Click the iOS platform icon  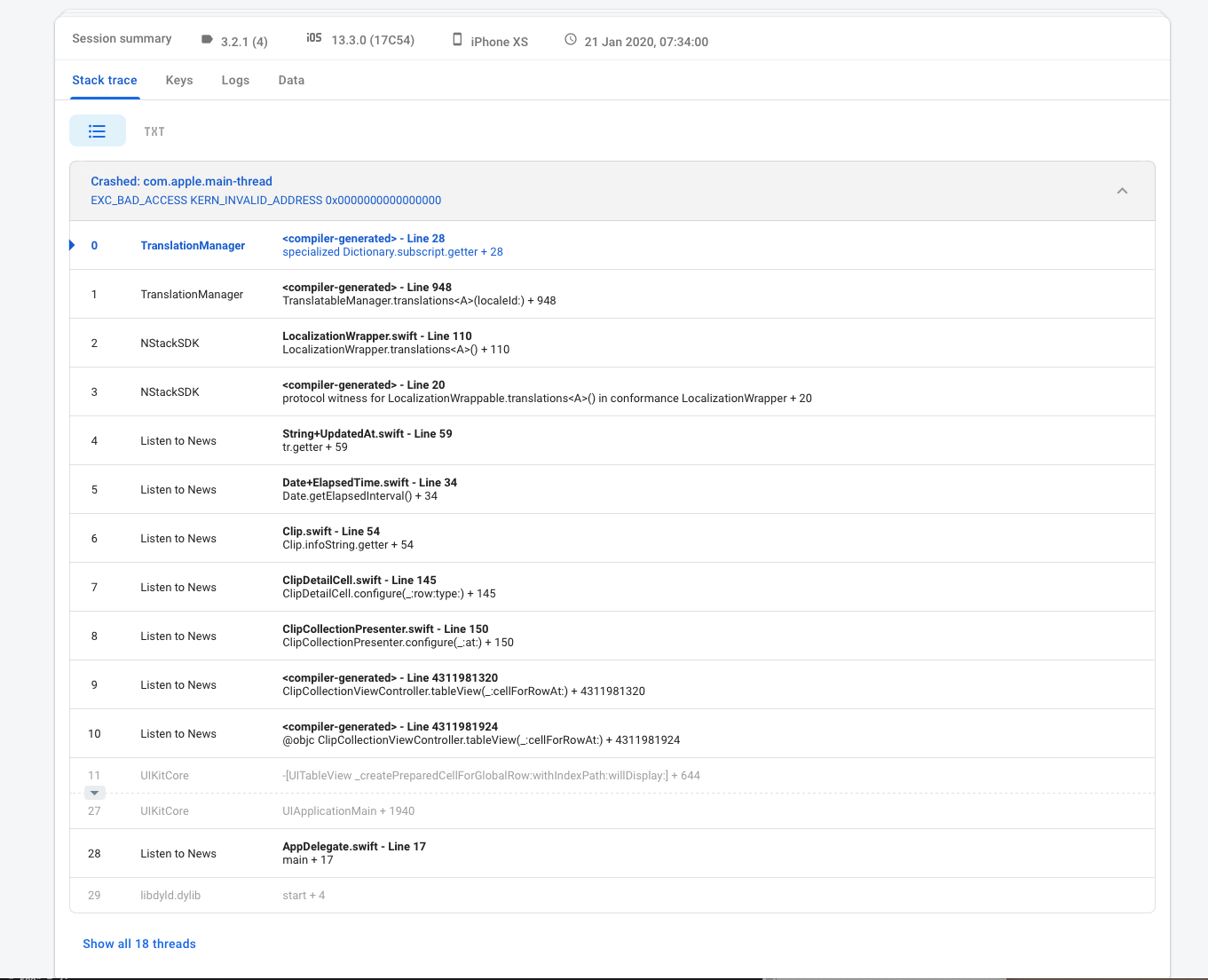coord(313,39)
